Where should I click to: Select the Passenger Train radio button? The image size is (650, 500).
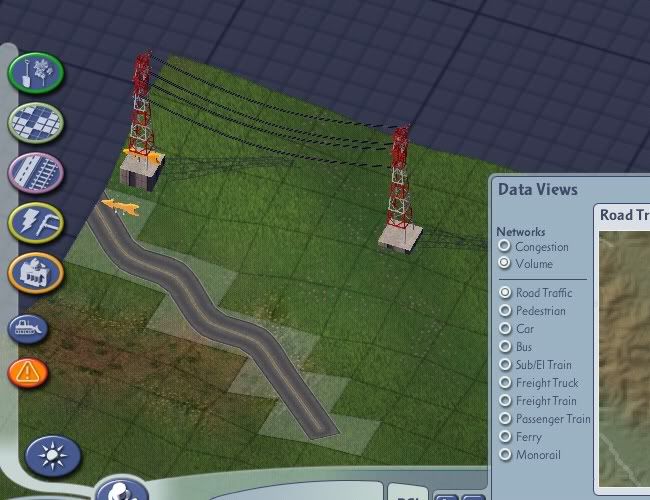point(505,418)
